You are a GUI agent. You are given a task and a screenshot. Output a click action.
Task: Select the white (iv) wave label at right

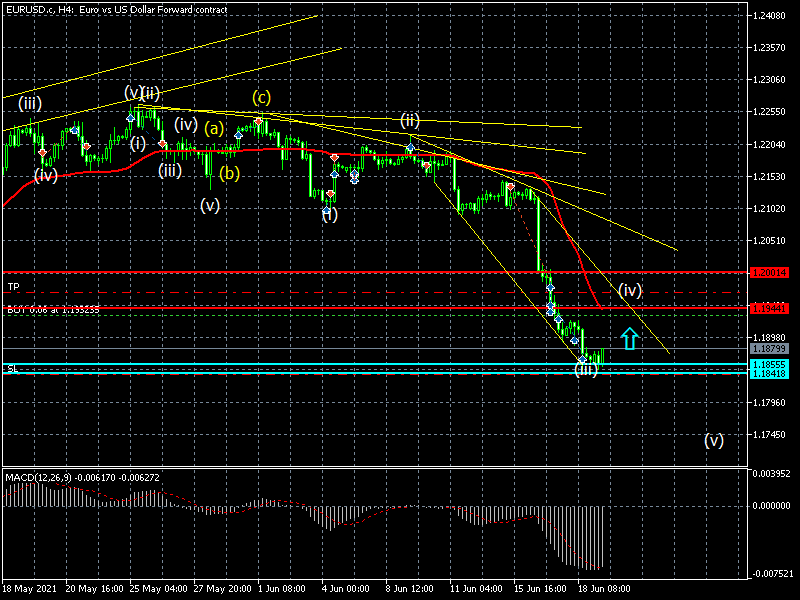[629, 291]
